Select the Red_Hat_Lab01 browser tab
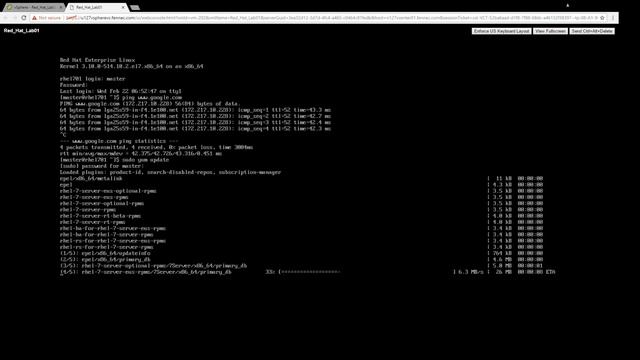 tap(96, 7)
